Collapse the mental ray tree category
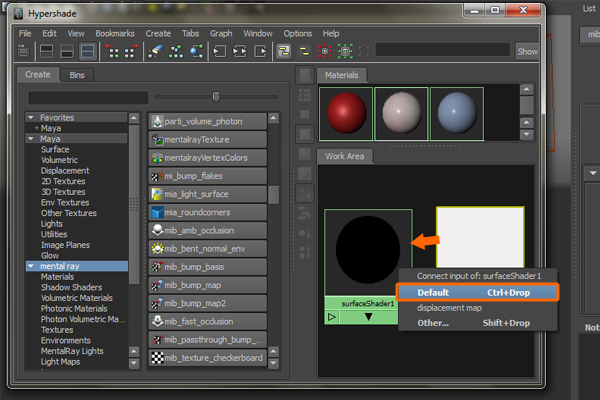Screen dimensions: 600x400 pyautogui.click(x=31, y=266)
